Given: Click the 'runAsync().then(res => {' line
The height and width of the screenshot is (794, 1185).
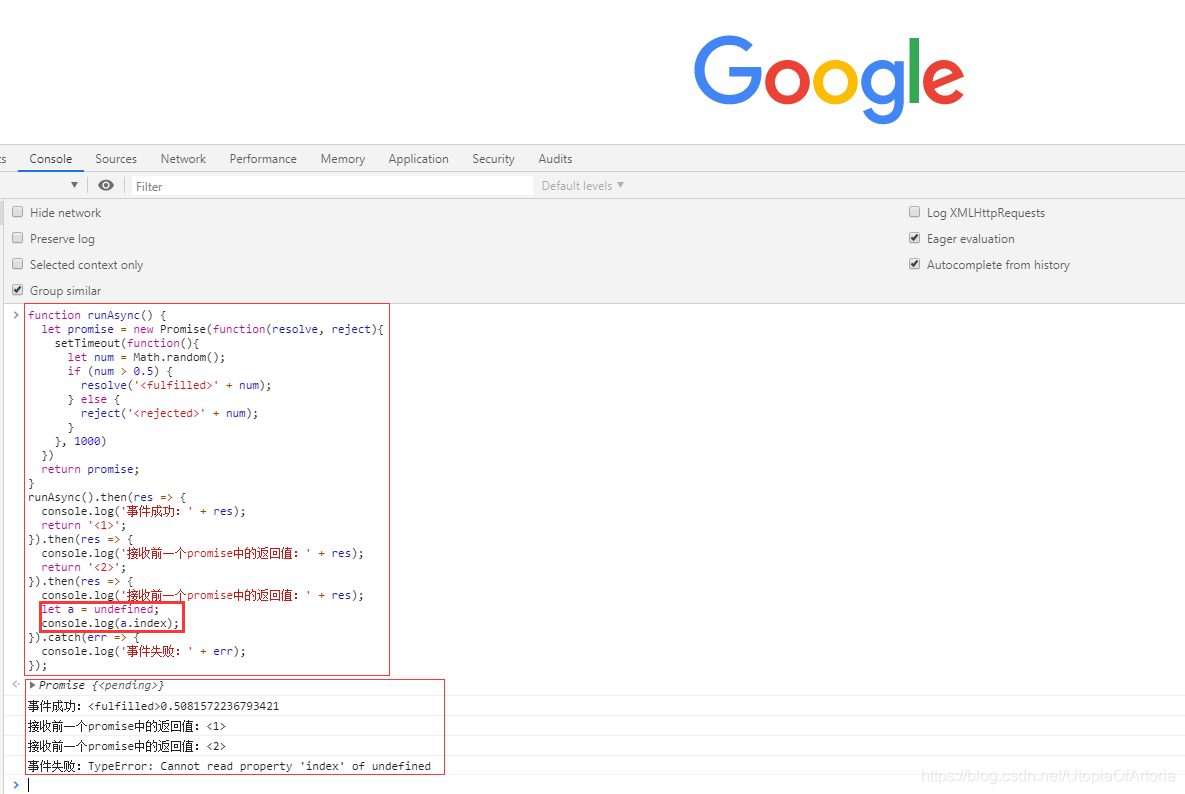Looking at the screenshot, I should 107,497.
